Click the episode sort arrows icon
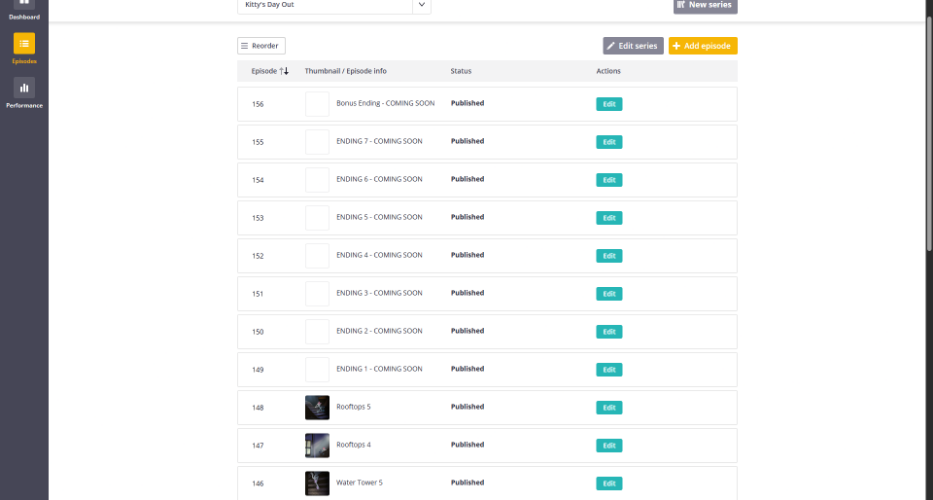933x500 pixels. point(284,72)
